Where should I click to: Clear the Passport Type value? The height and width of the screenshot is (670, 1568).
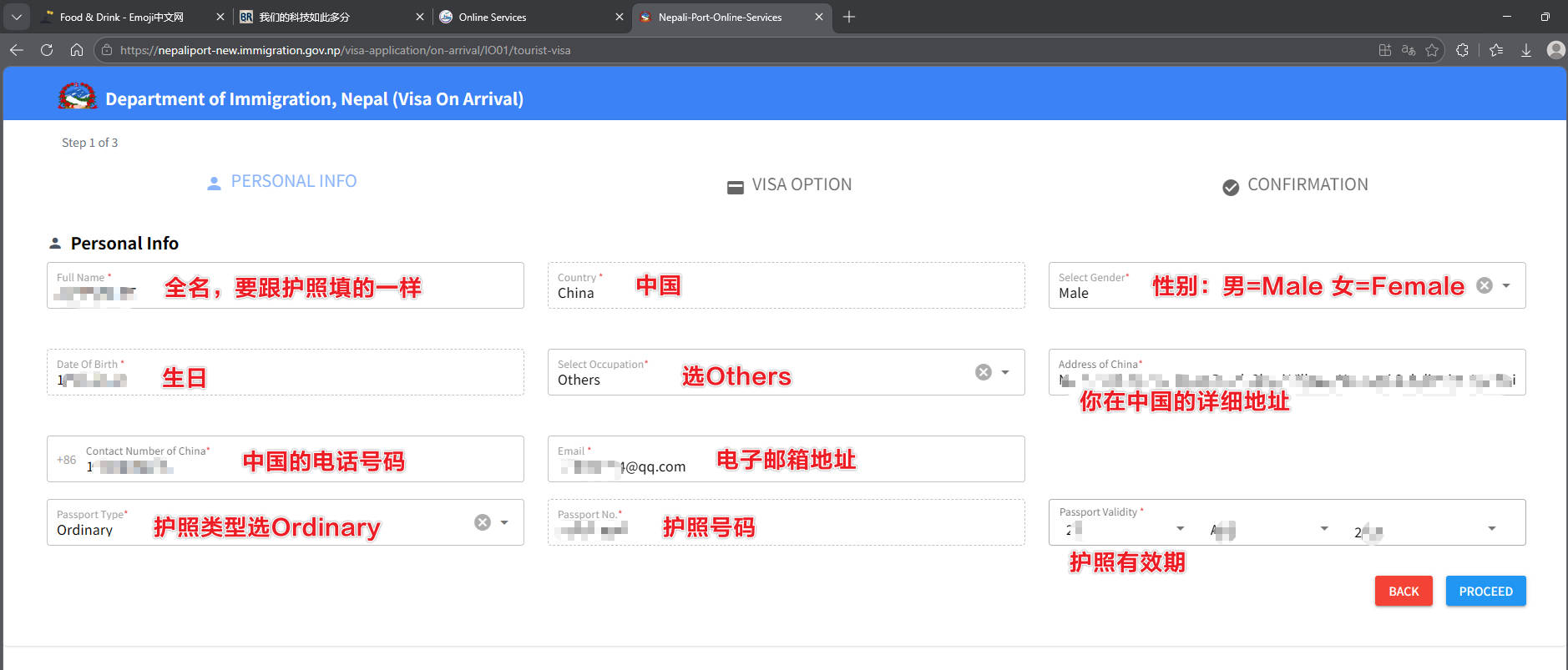pos(483,522)
